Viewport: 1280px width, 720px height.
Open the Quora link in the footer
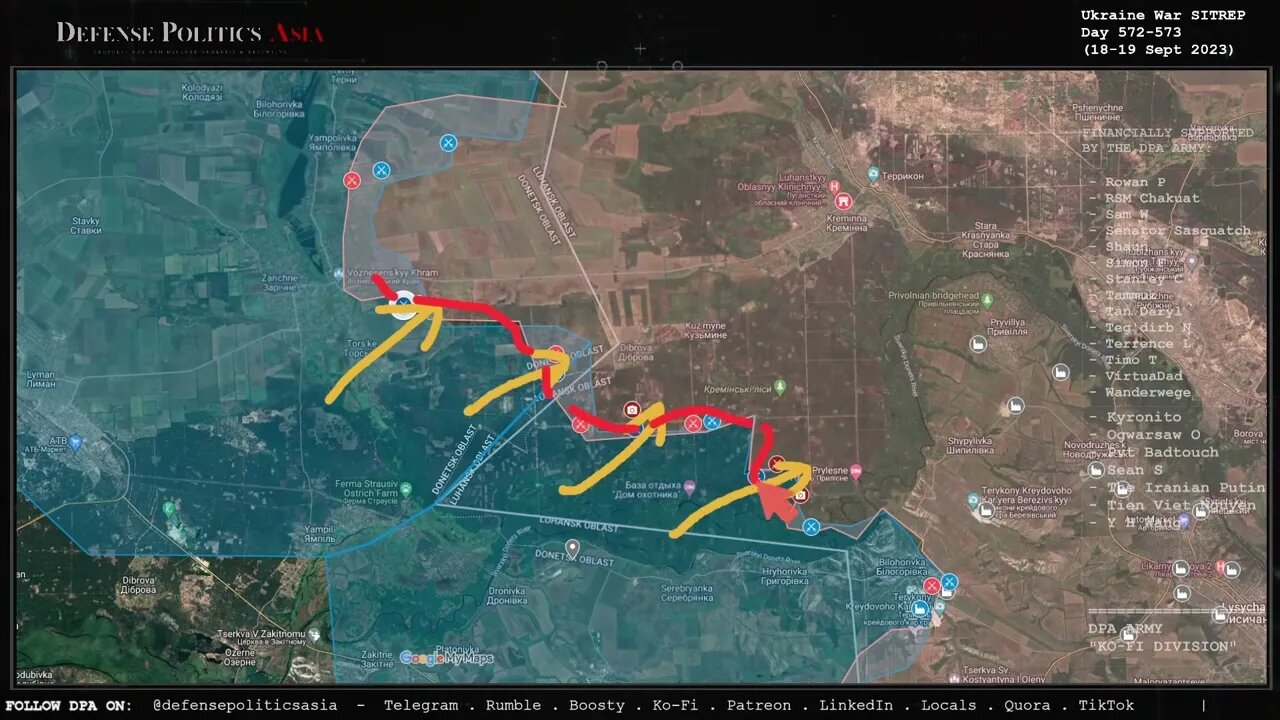(1027, 705)
